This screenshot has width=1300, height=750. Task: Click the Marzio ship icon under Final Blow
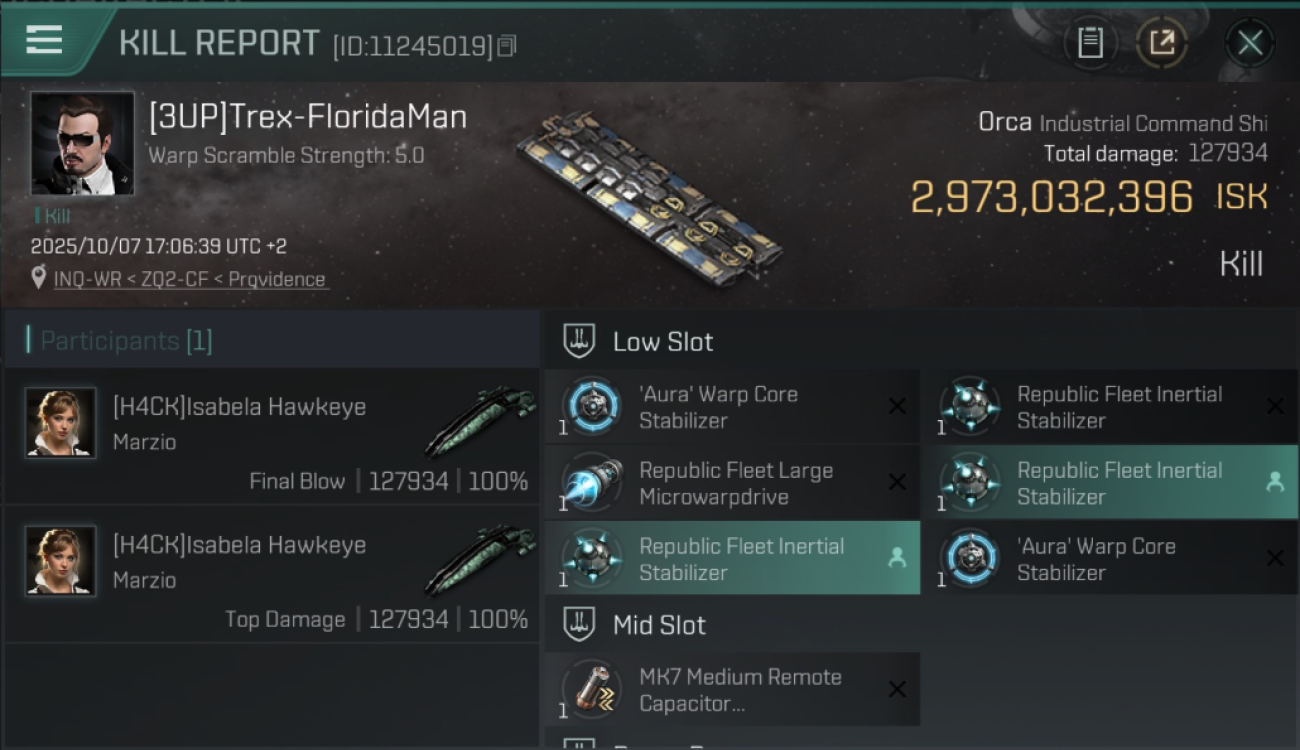(480, 422)
